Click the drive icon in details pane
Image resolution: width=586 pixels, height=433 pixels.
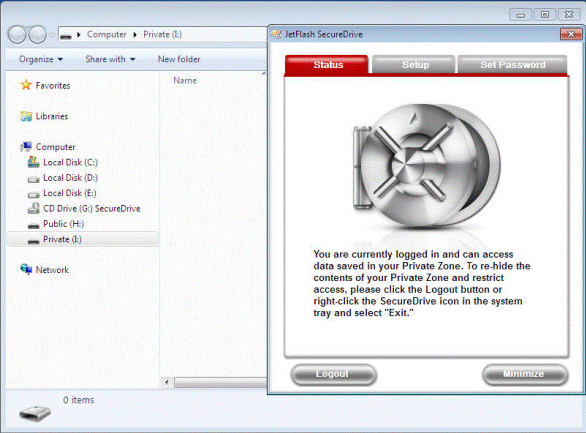[35, 413]
